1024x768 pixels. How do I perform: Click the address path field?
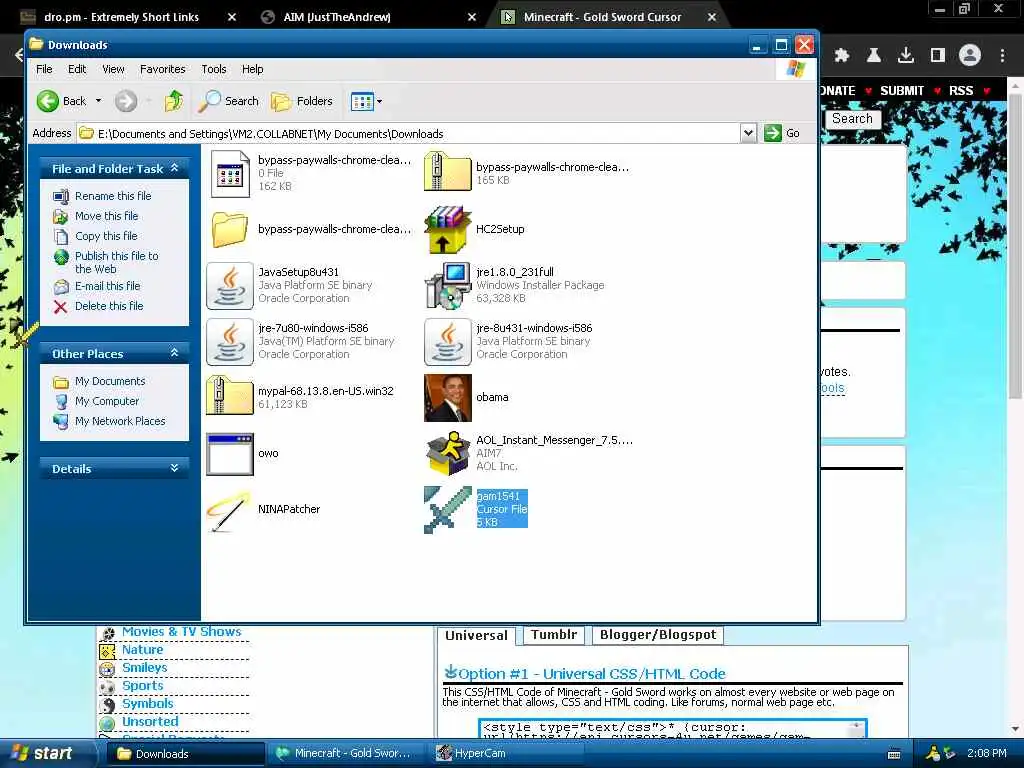coord(409,133)
